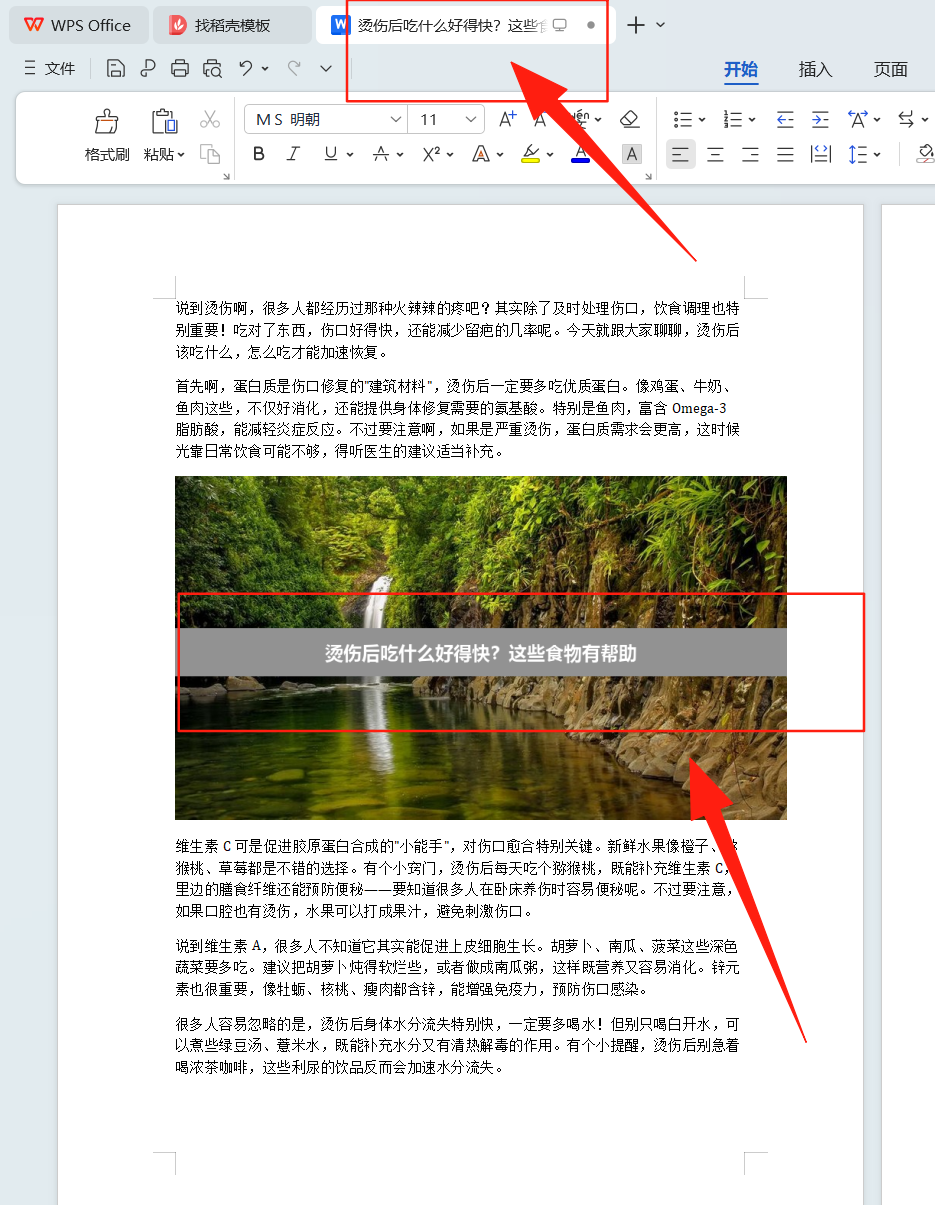Click the WPS Office home tab
Image resolution: width=935 pixels, height=1205 pixels.
click(x=78, y=25)
